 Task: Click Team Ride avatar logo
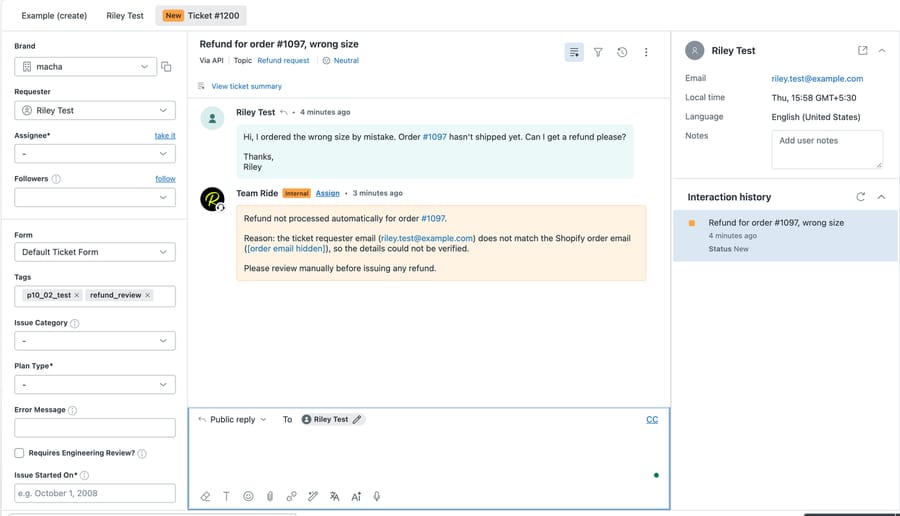pos(212,199)
